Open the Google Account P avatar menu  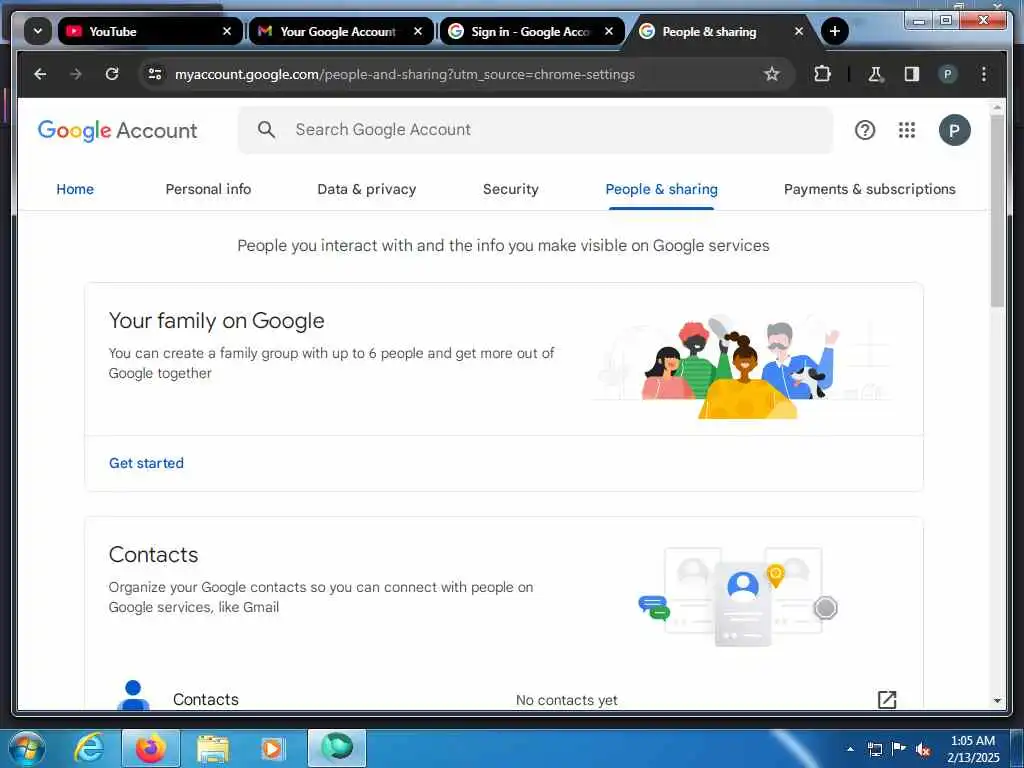[954, 130]
